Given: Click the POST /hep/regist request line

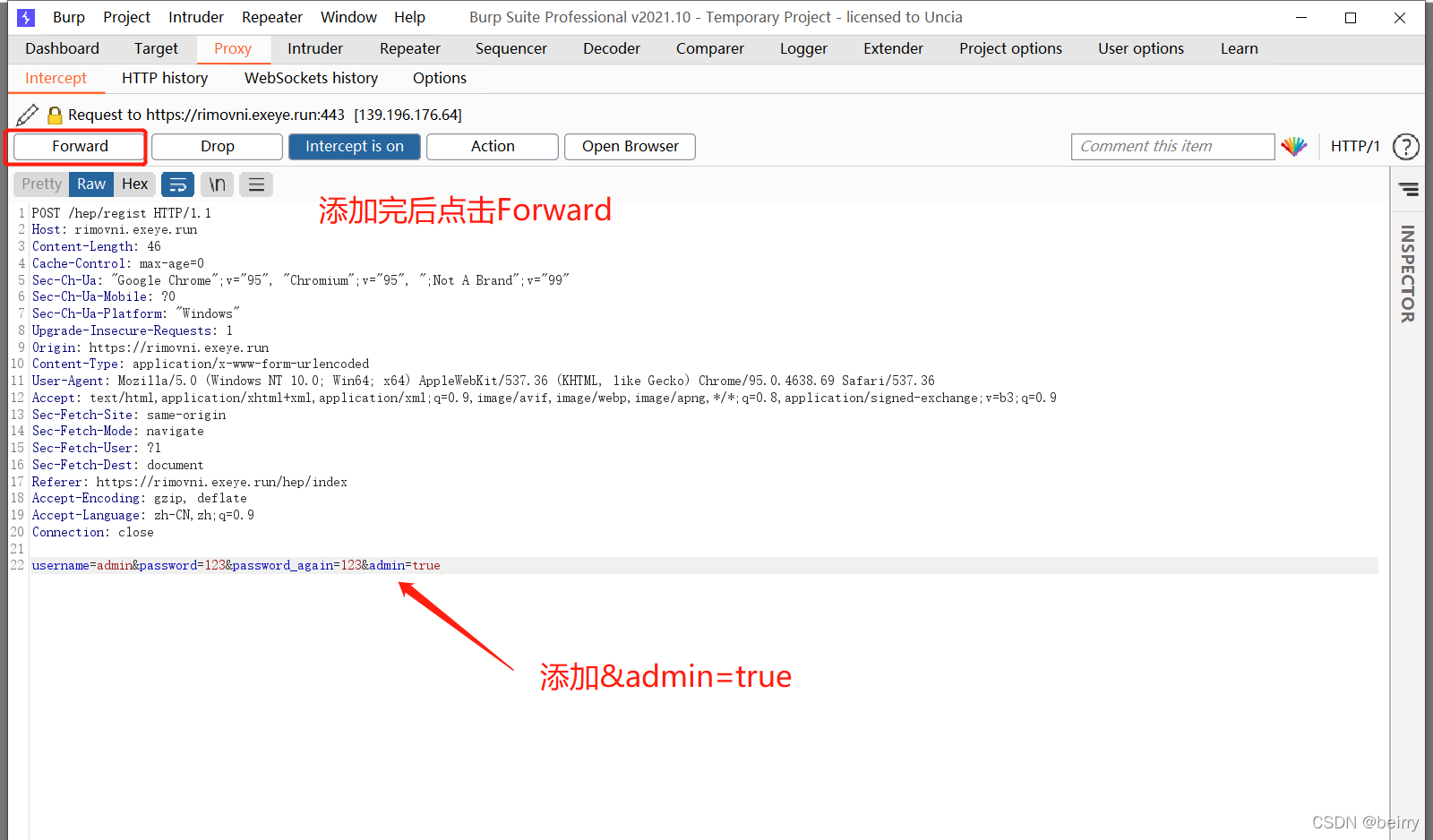Looking at the screenshot, I should coord(122,213).
